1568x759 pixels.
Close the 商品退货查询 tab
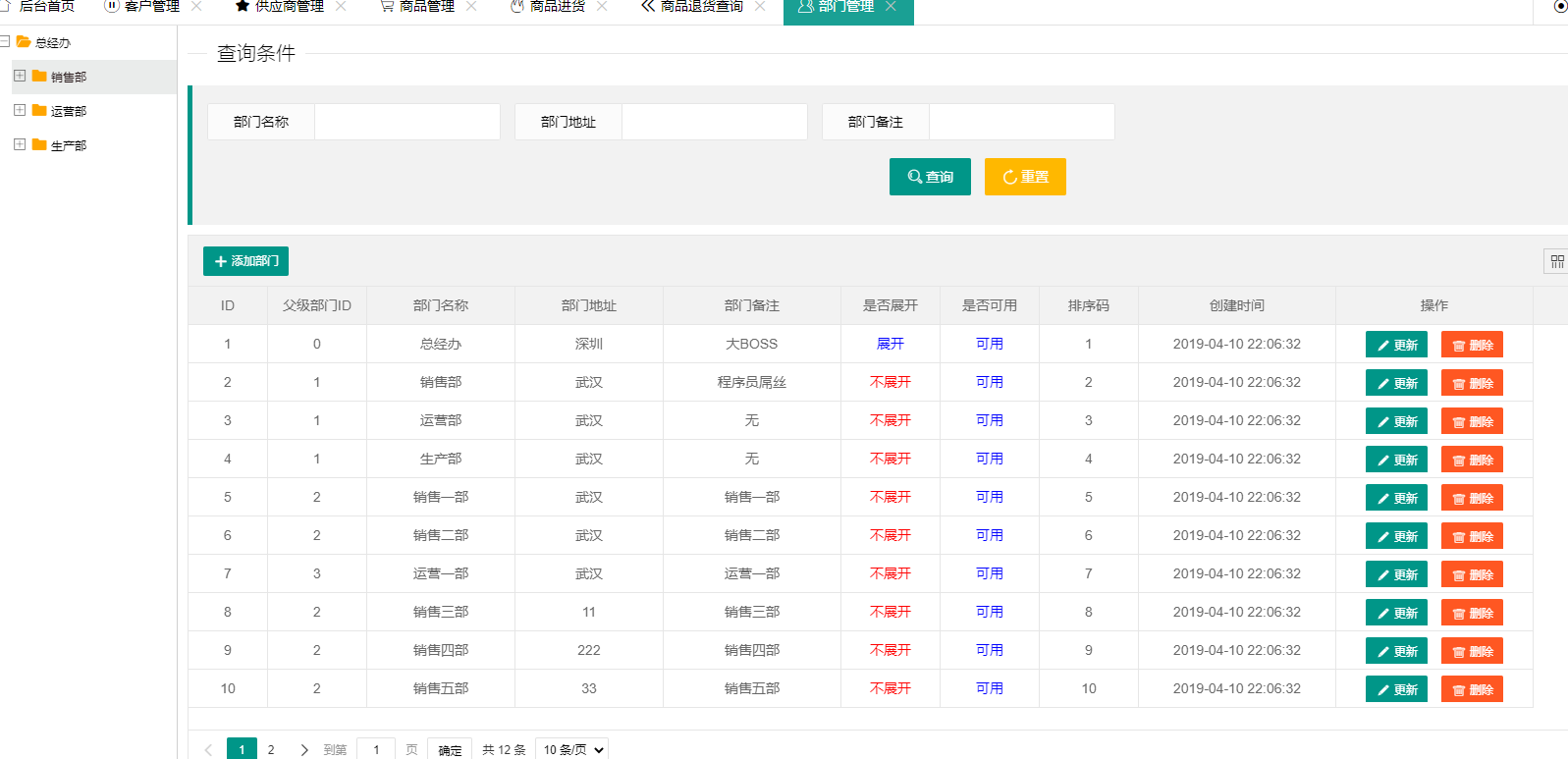(x=760, y=6)
